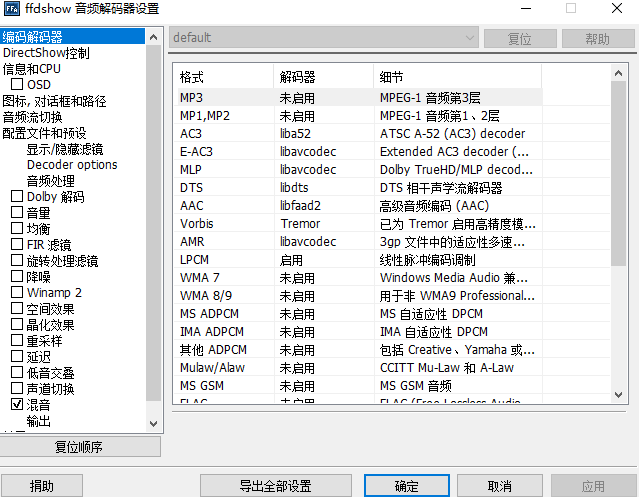
Task: Select the 其他 ADPCM row
Action: coord(359,350)
